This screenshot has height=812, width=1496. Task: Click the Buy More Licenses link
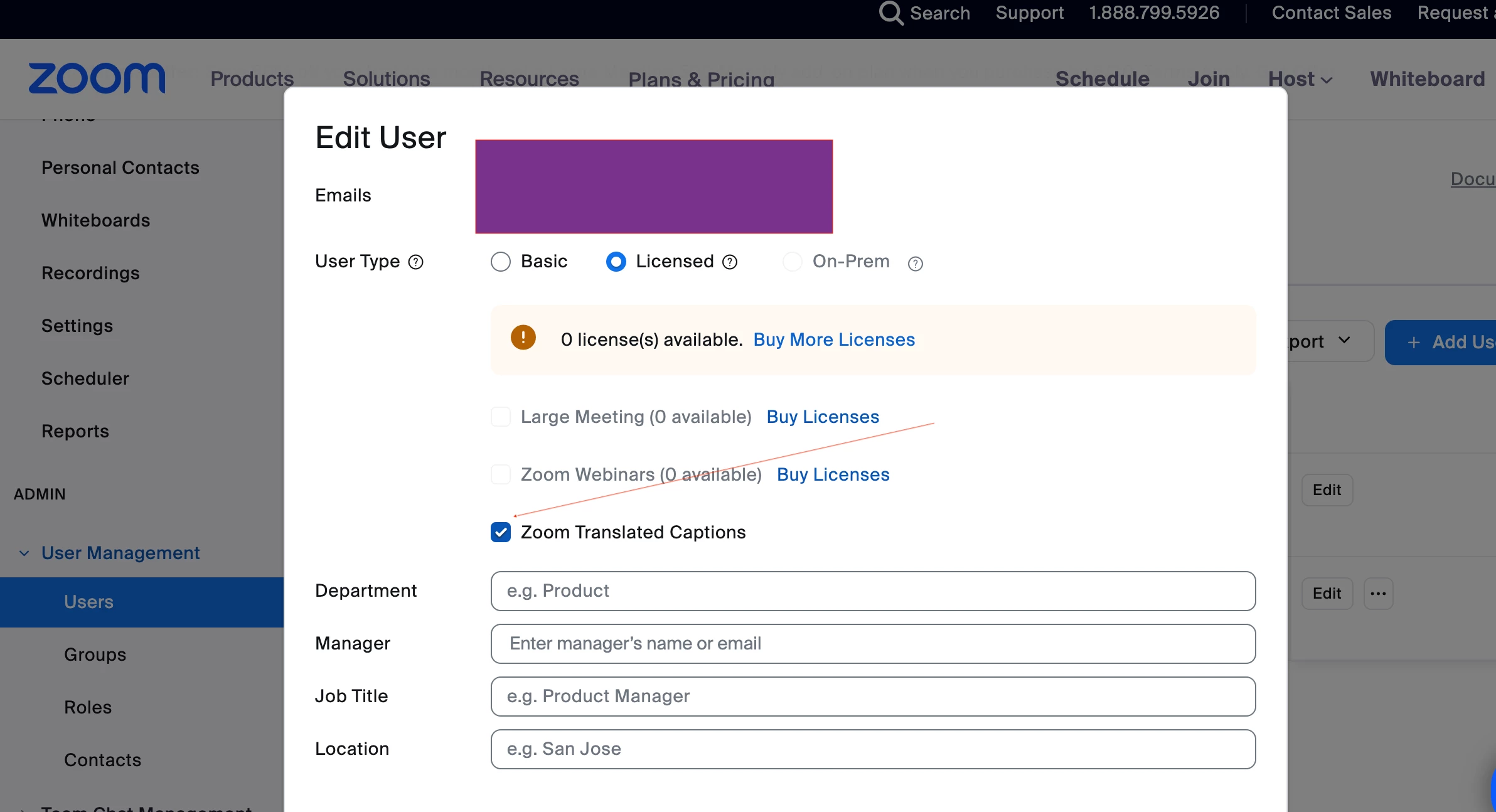tap(834, 339)
